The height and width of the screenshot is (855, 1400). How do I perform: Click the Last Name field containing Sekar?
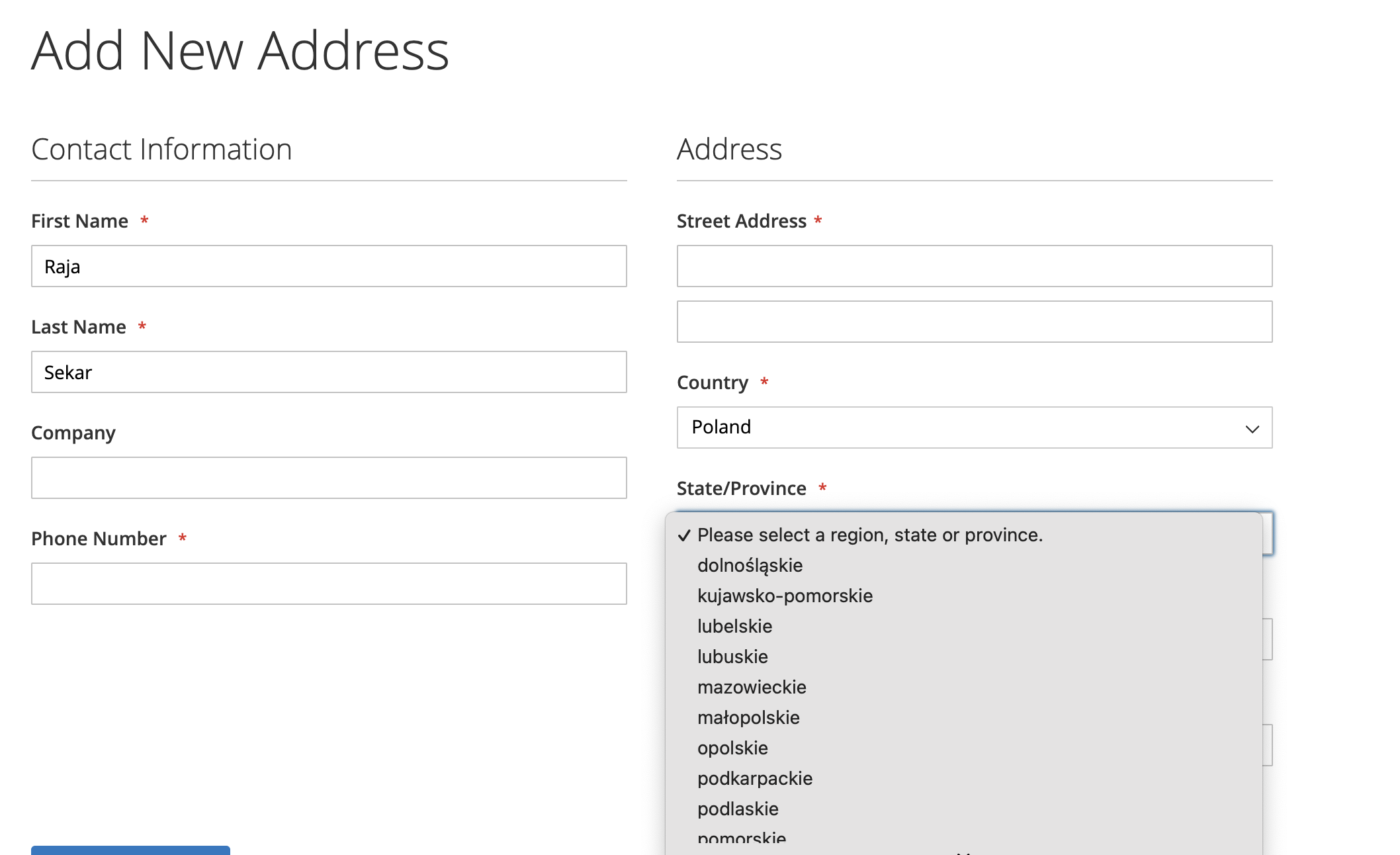(329, 372)
